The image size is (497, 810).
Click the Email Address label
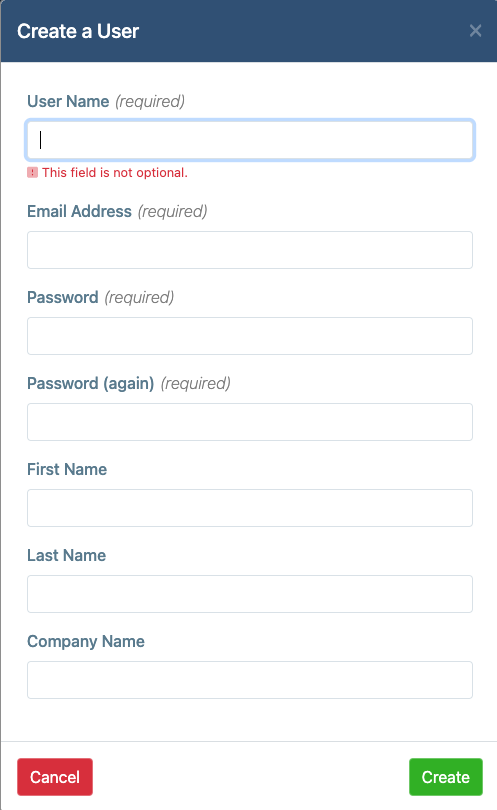pos(80,211)
